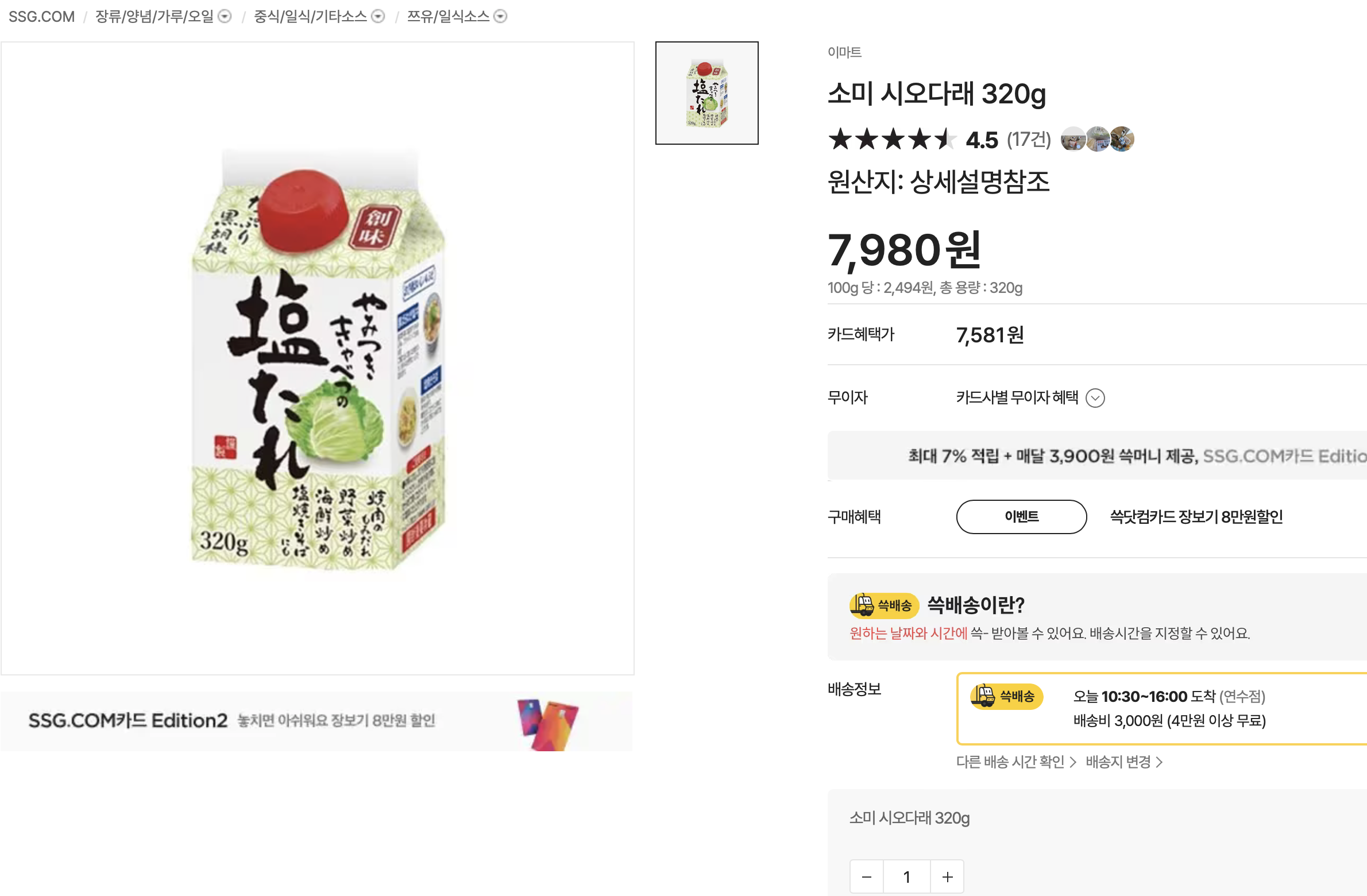Increase quantity with the plus button
The height and width of the screenshot is (896, 1367).
(x=947, y=877)
